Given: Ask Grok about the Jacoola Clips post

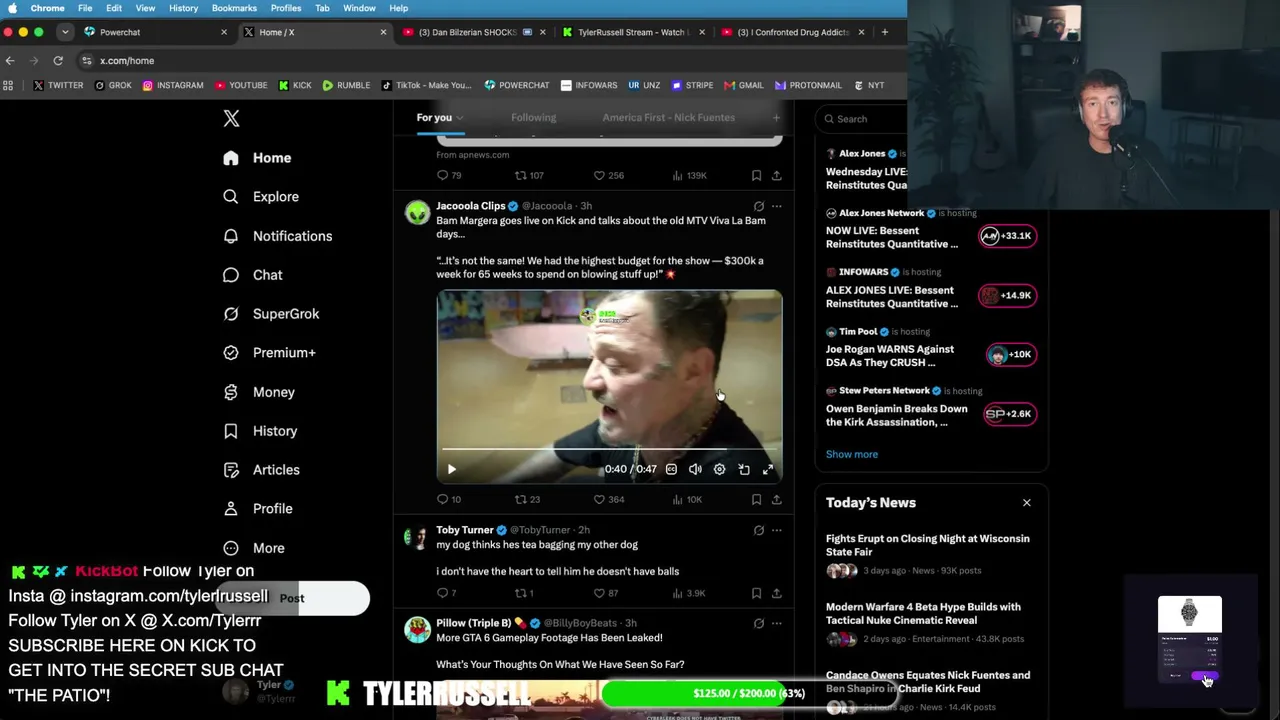Looking at the screenshot, I should (x=759, y=206).
